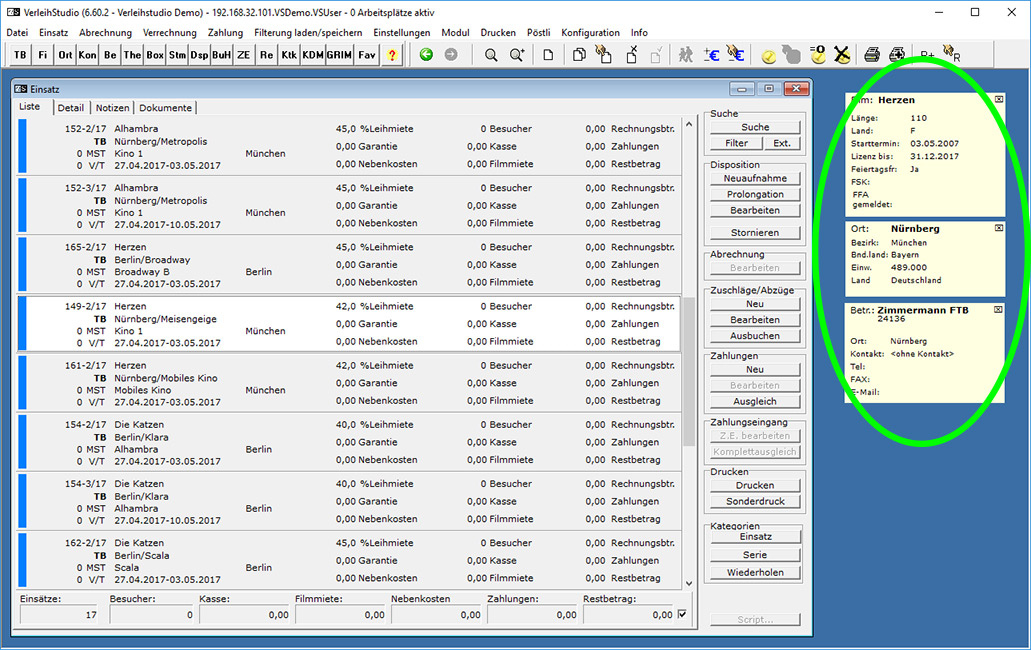Open the Abrechnung menu
The width and height of the screenshot is (1031, 650).
click(x=105, y=33)
